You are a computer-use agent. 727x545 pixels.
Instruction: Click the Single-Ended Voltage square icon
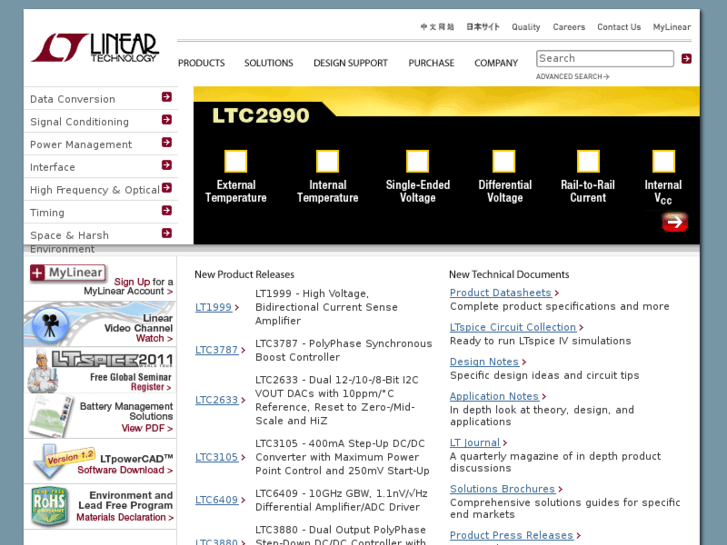(x=417, y=161)
